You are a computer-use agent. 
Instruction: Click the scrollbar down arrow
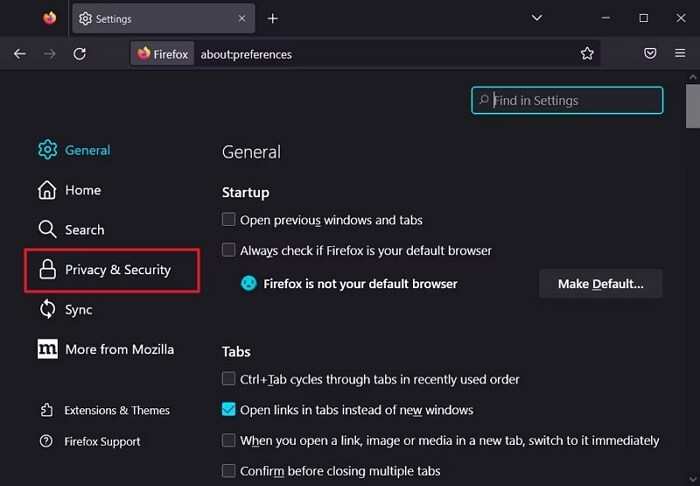tap(693, 480)
